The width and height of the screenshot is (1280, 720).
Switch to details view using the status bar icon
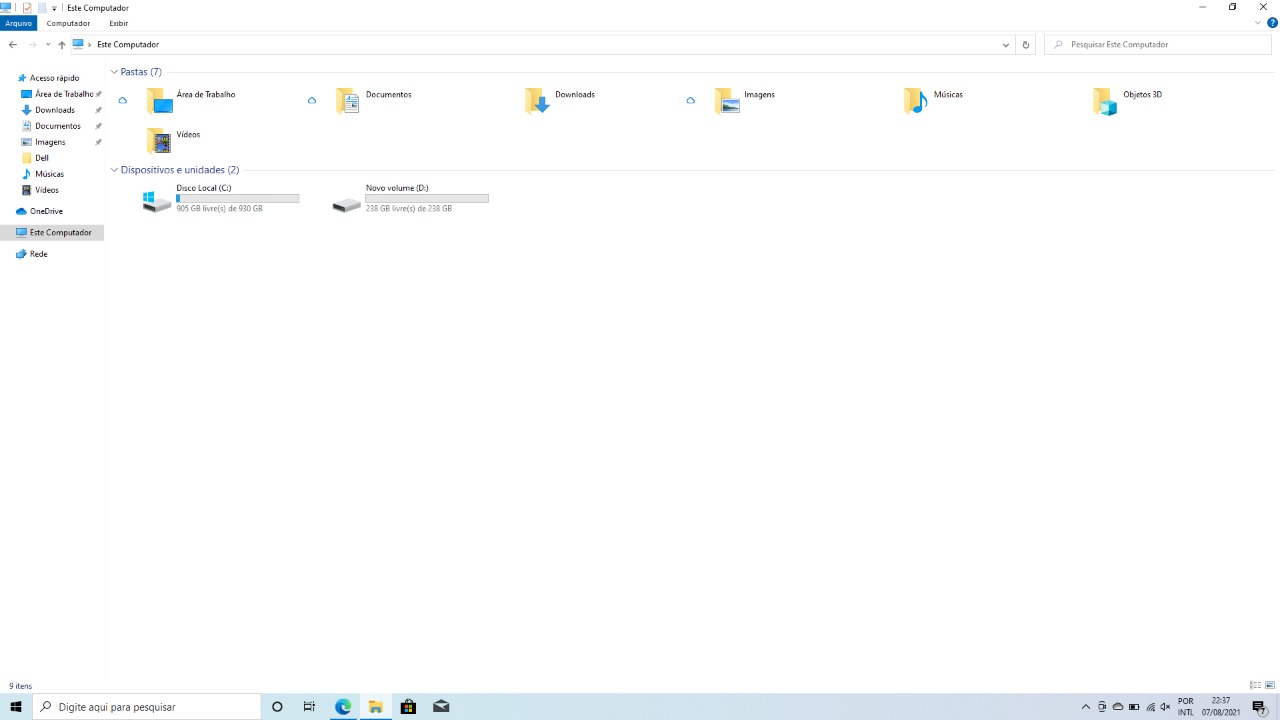[x=1255, y=685]
